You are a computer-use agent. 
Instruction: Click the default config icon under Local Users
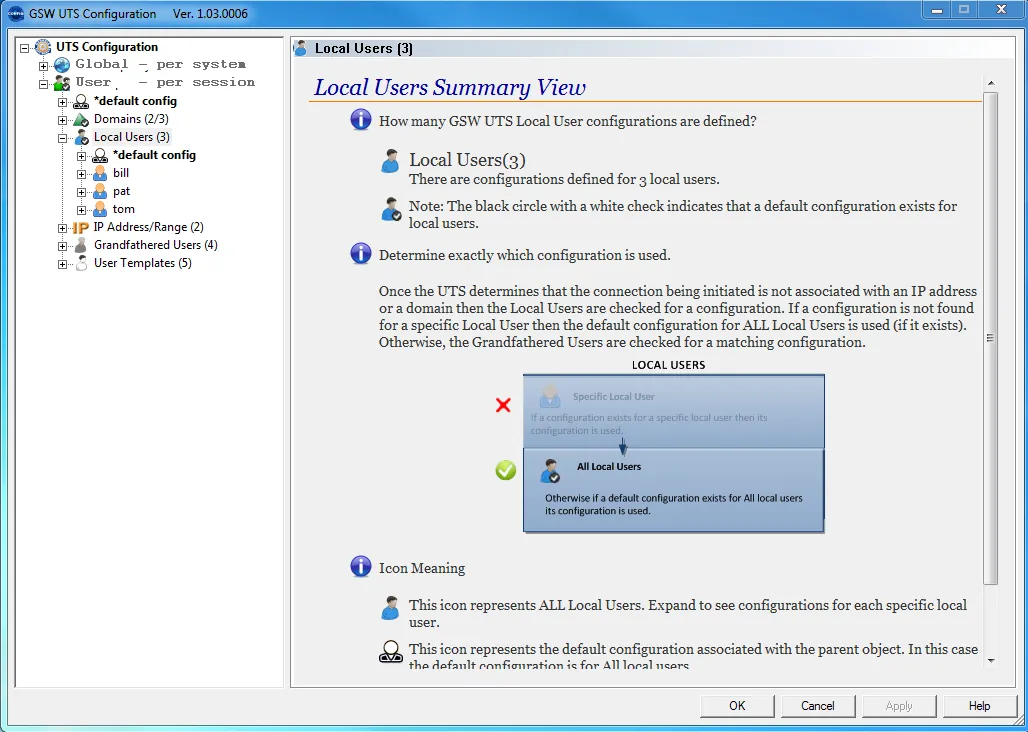(x=100, y=156)
